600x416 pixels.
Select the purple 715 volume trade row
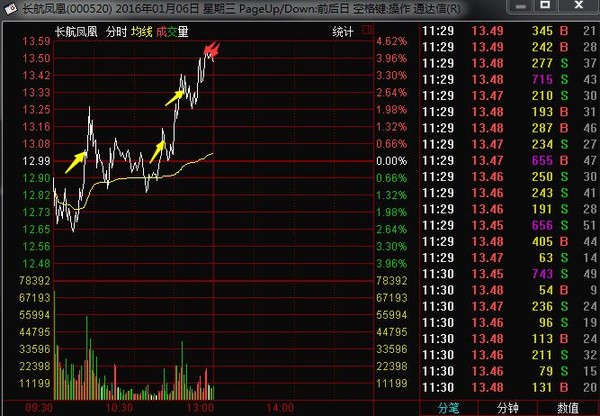click(x=510, y=79)
